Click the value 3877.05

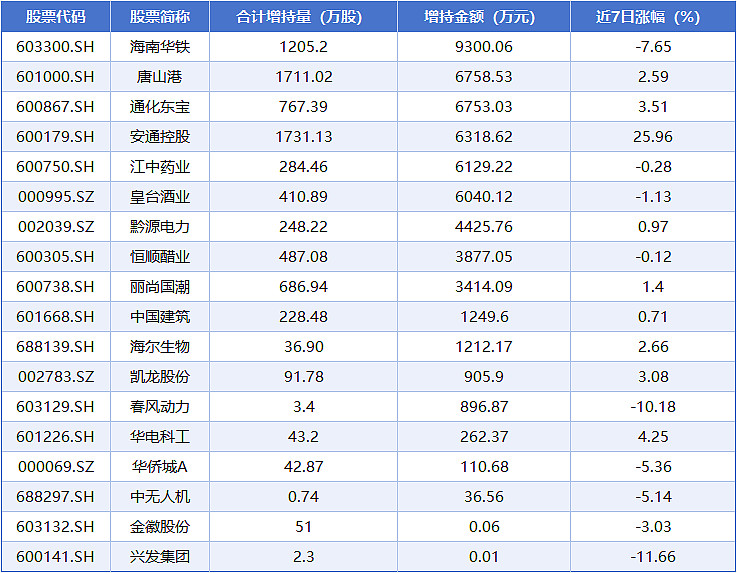[484, 257]
